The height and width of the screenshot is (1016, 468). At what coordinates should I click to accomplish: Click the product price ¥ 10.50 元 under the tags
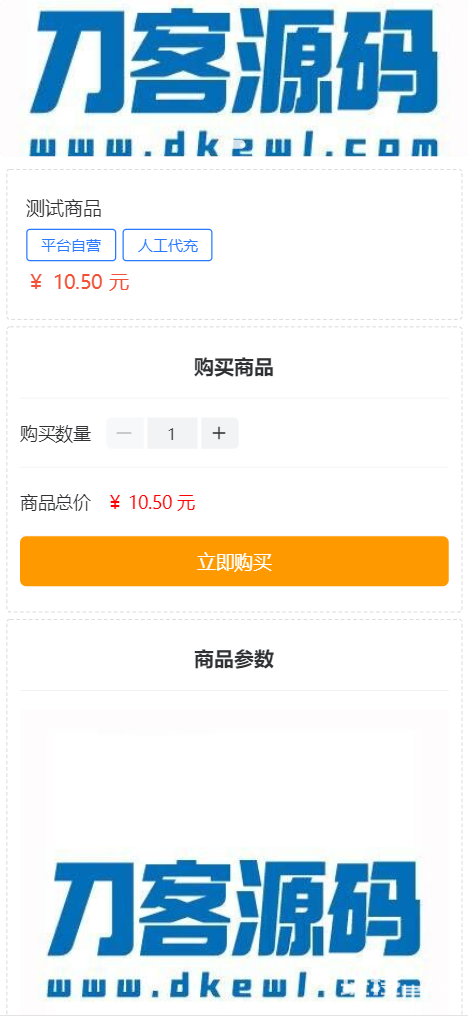click(x=79, y=283)
